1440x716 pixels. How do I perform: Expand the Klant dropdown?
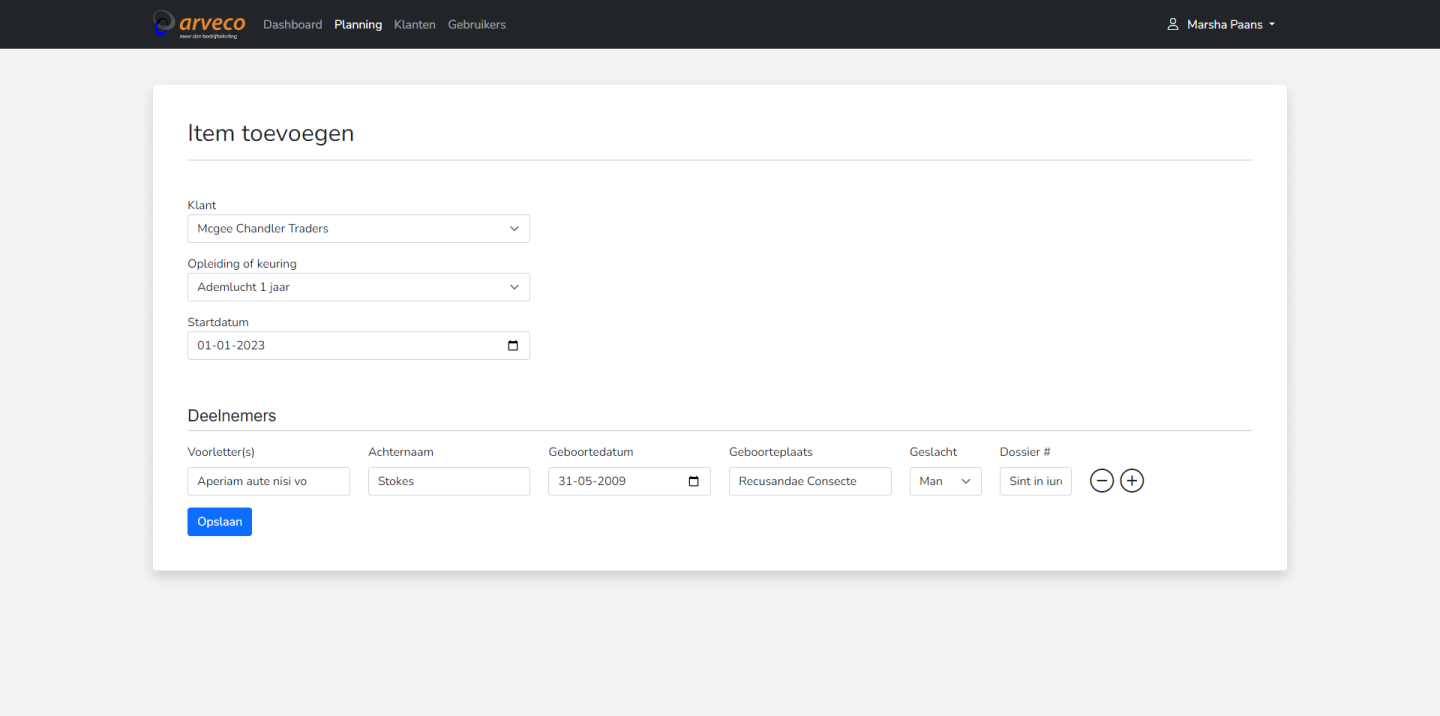click(358, 229)
